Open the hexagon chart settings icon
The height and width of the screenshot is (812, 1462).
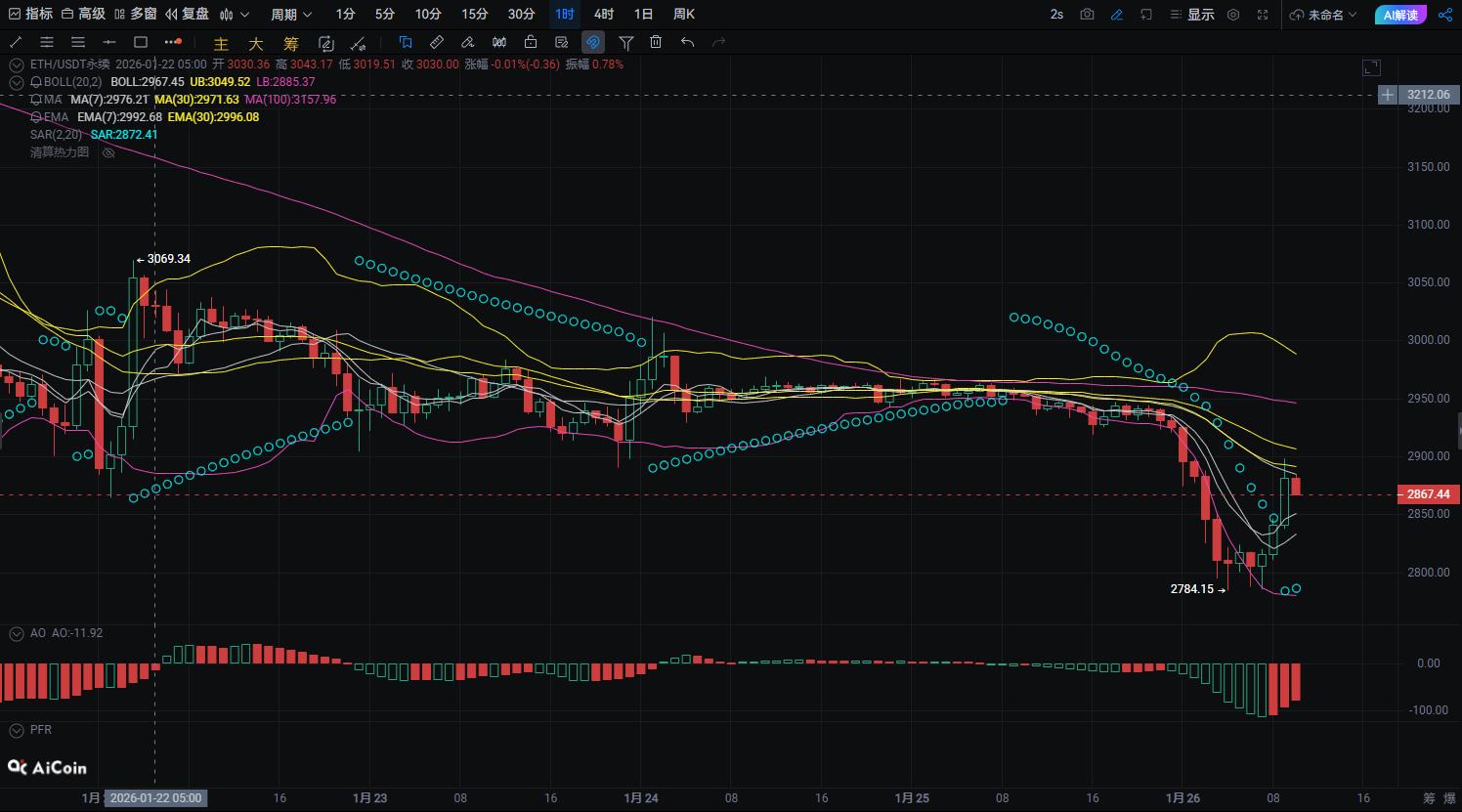pos(1233,15)
